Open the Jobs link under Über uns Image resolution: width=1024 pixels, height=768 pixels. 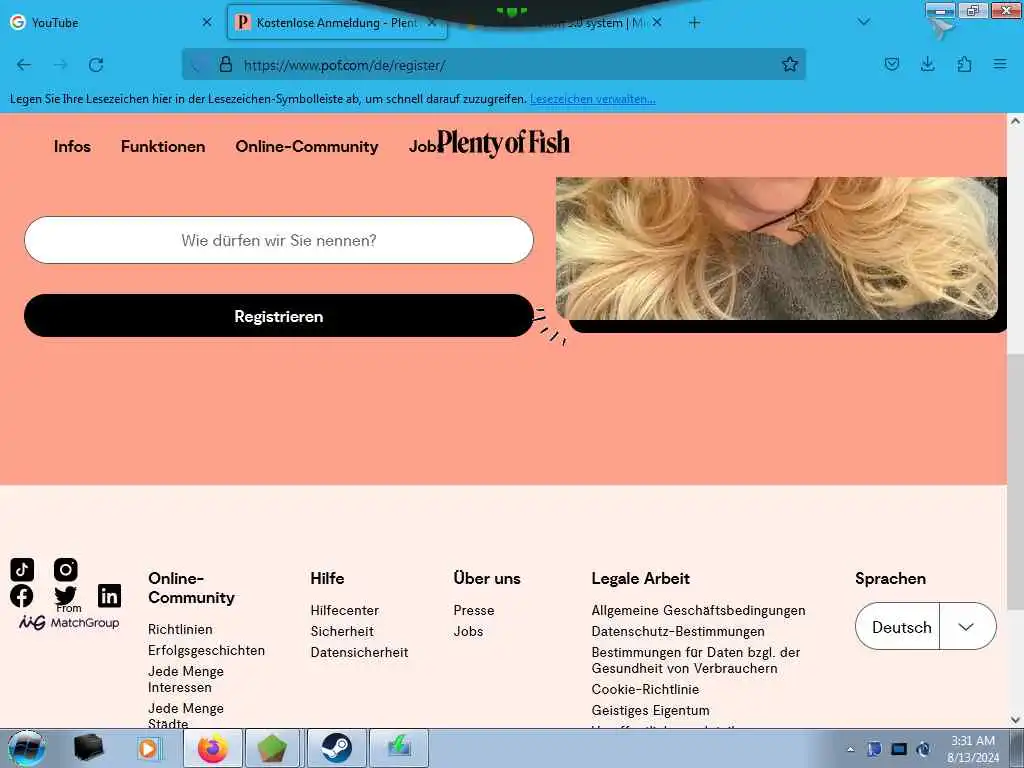[468, 632]
